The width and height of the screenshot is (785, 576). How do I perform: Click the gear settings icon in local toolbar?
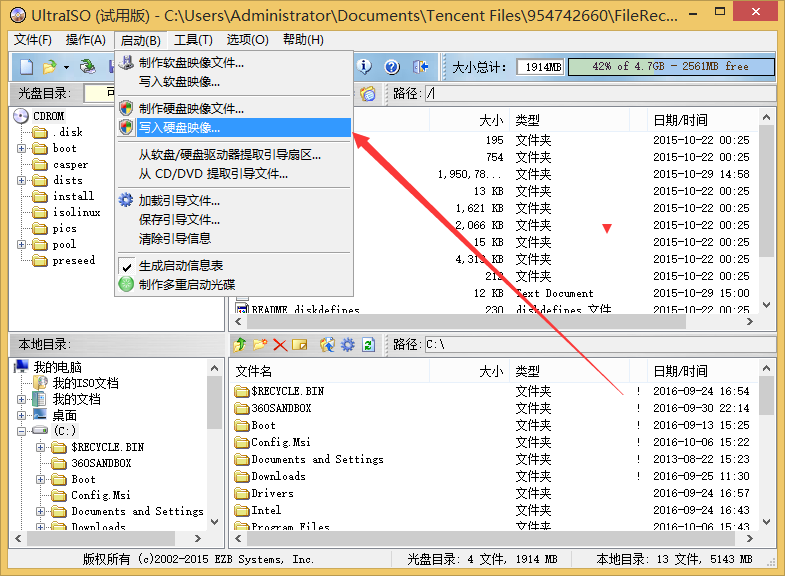(x=347, y=345)
